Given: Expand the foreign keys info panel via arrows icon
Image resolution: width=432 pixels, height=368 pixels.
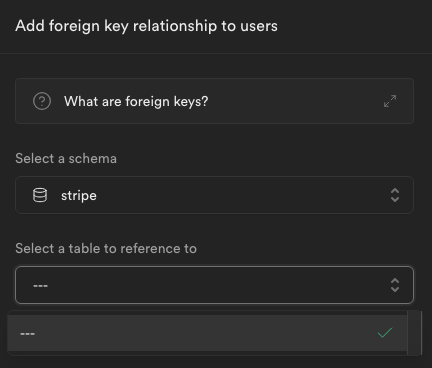Looking at the screenshot, I should click(390, 101).
